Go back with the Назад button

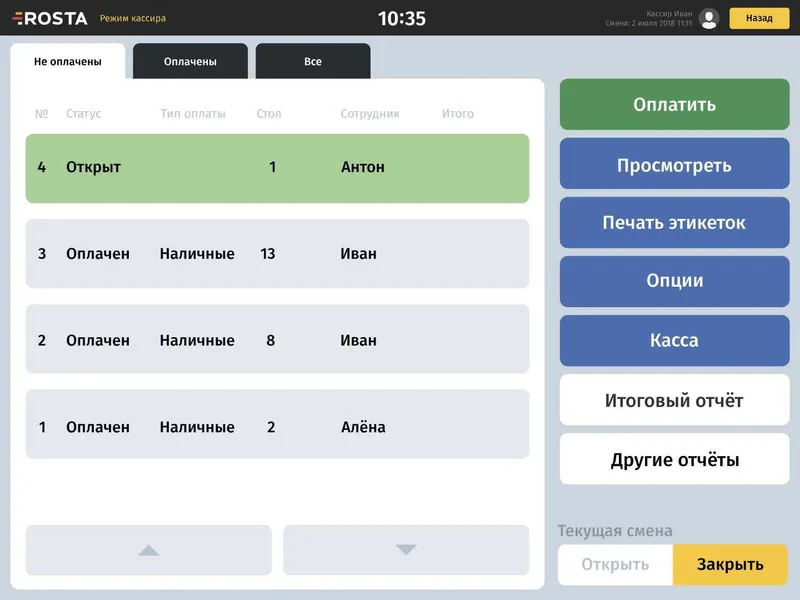point(759,18)
